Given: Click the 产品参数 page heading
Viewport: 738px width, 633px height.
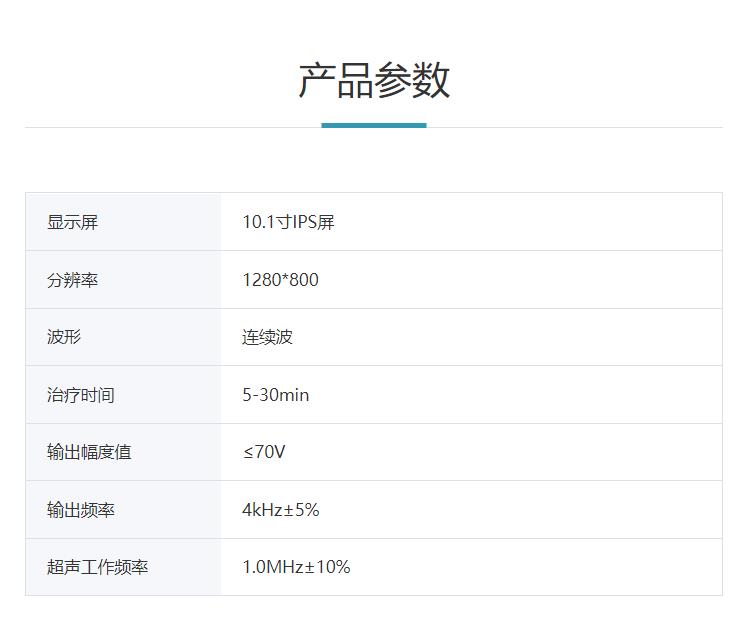Looking at the screenshot, I should 374,81.
